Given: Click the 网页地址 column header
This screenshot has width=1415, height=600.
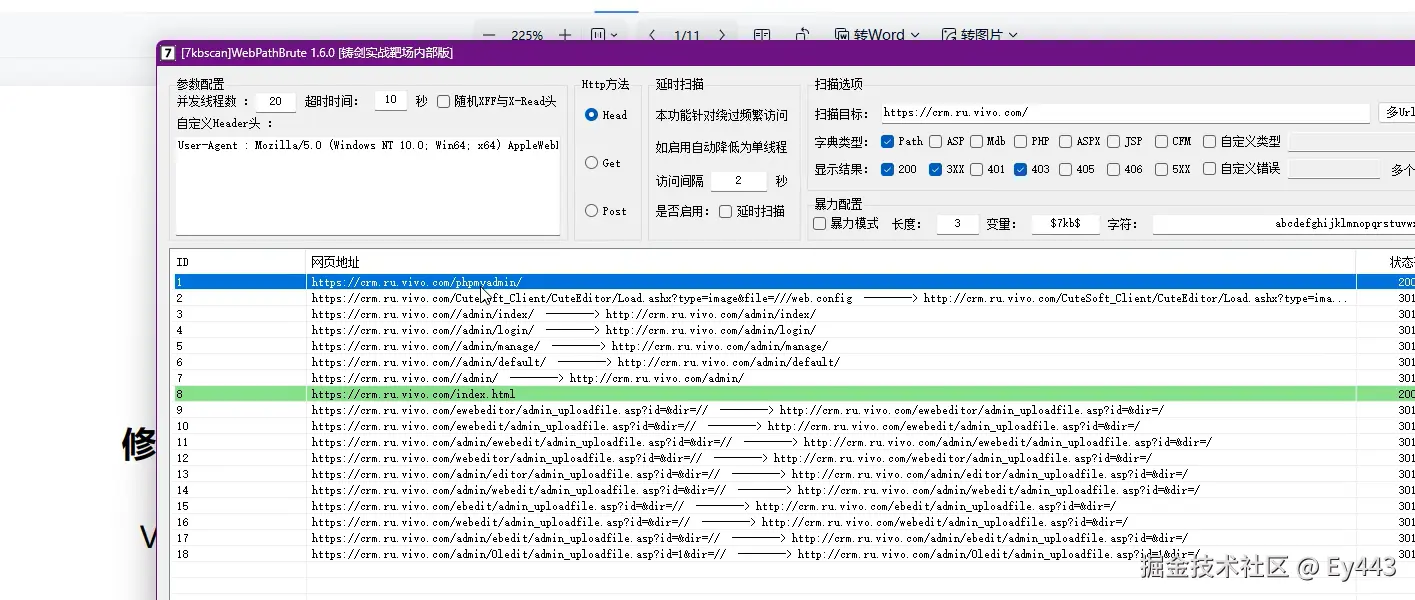Looking at the screenshot, I should click(830, 262).
